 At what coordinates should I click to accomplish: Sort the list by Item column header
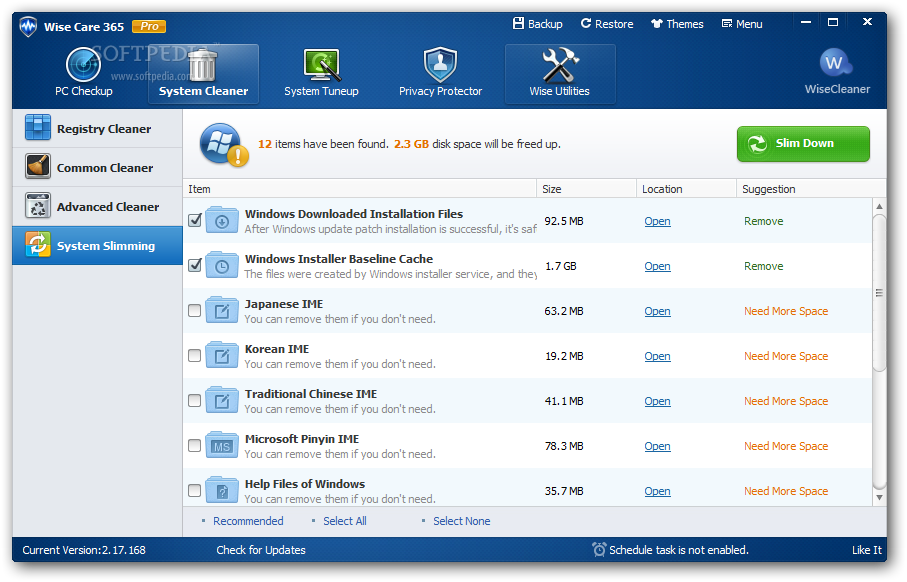coord(360,189)
